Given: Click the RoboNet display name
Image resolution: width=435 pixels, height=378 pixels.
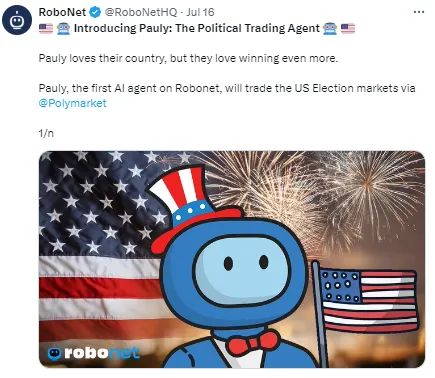Looking at the screenshot, I should (62, 12).
